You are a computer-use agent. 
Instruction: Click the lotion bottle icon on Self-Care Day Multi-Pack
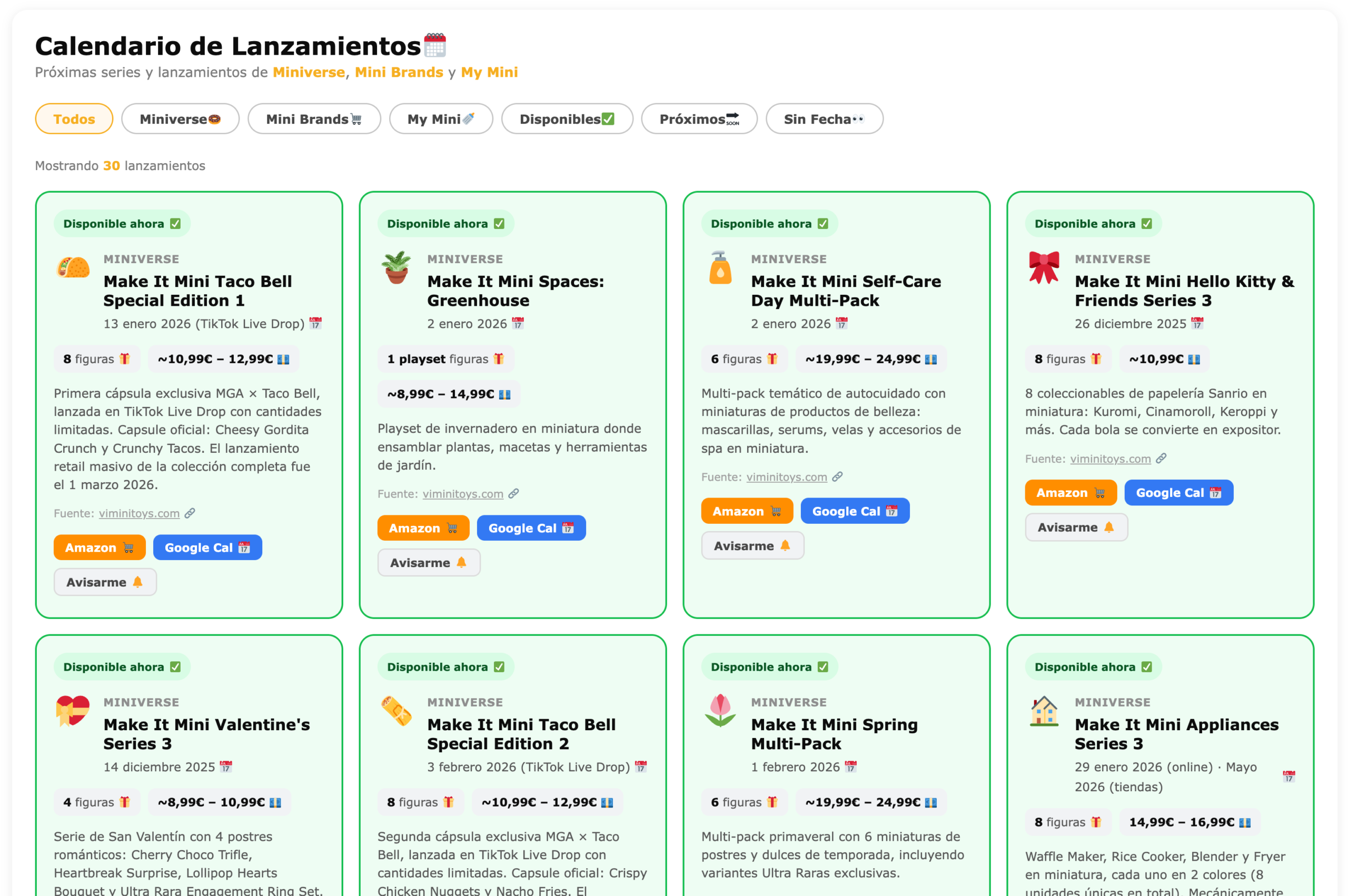[720, 267]
